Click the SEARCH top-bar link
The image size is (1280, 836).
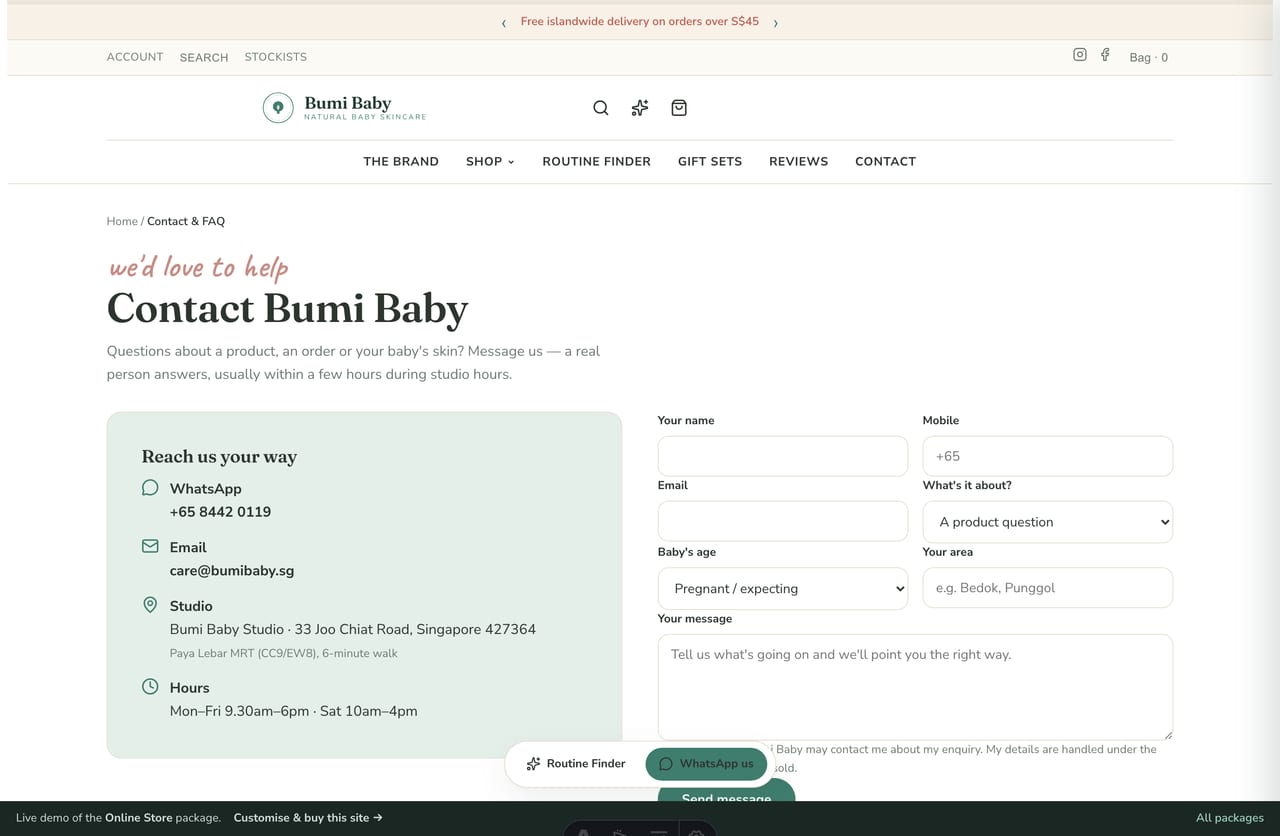click(x=204, y=57)
